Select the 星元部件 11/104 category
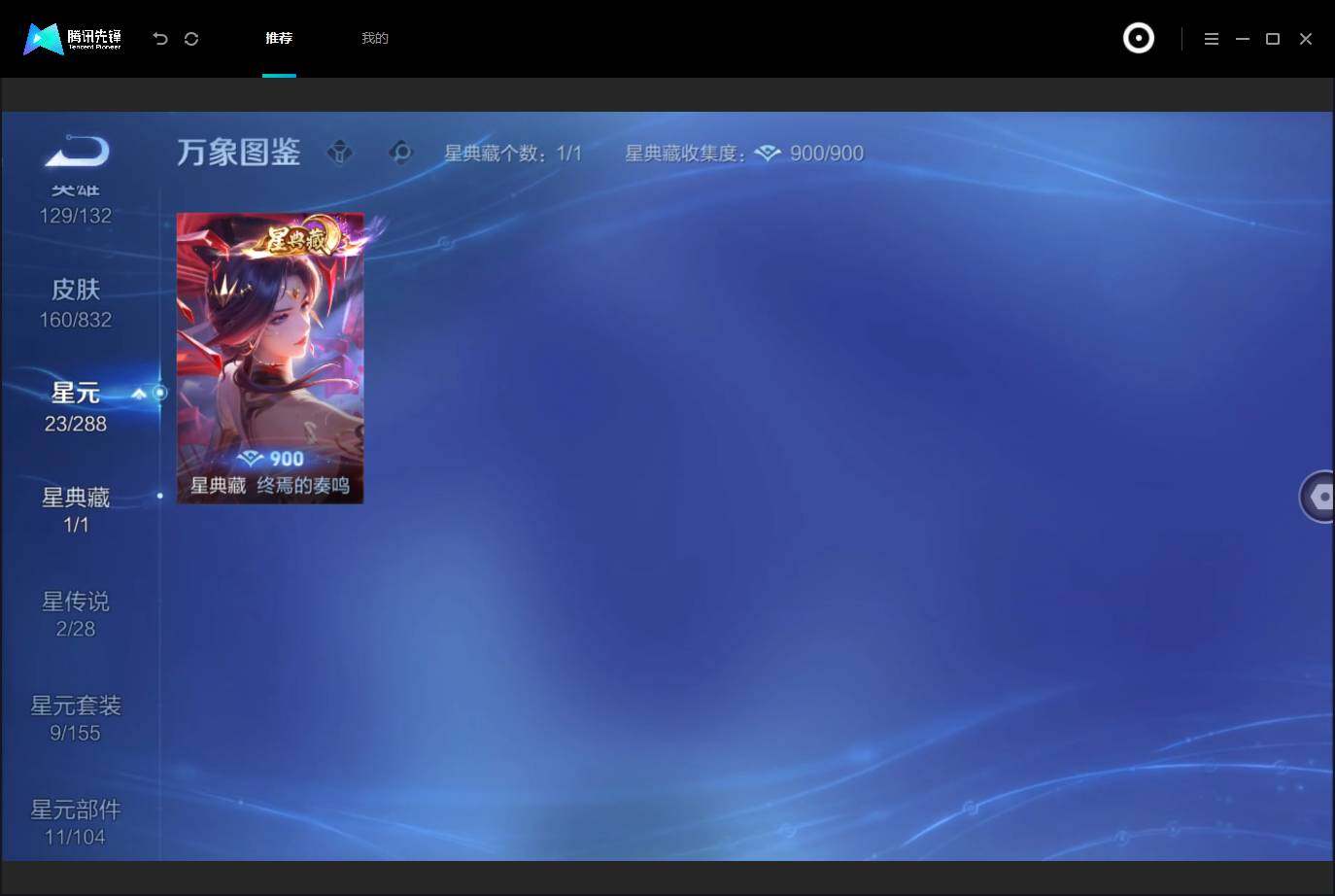This screenshot has height=896, width=1335. tap(76, 823)
